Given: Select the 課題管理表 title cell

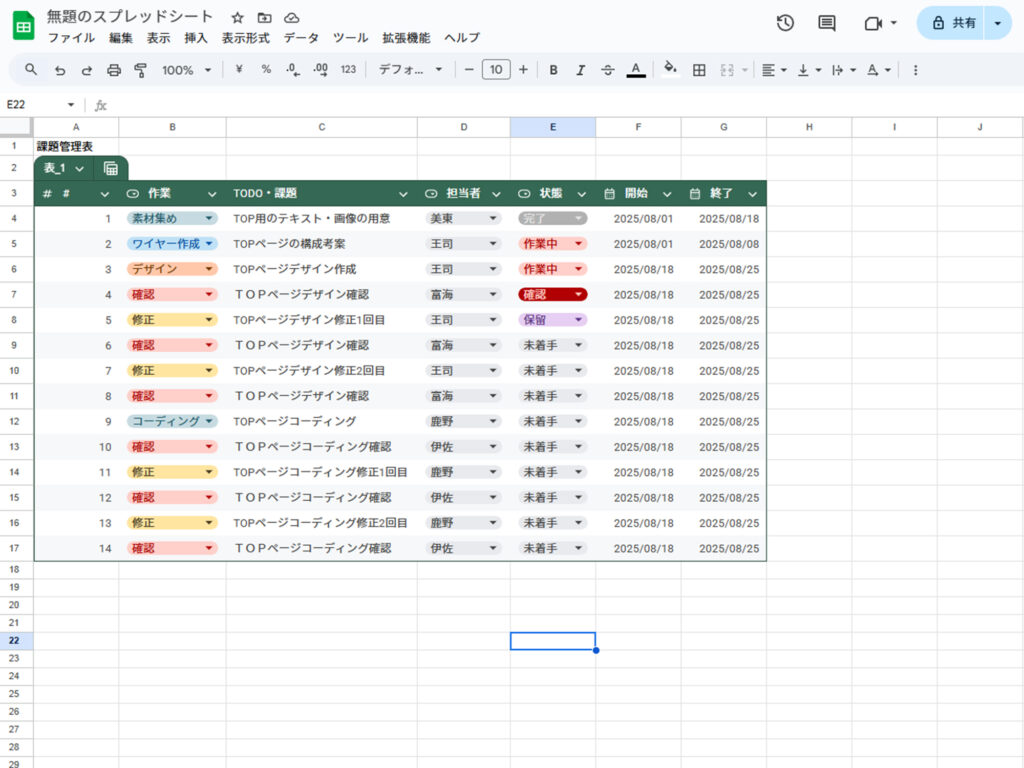Looking at the screenshot, I should 76,146.
